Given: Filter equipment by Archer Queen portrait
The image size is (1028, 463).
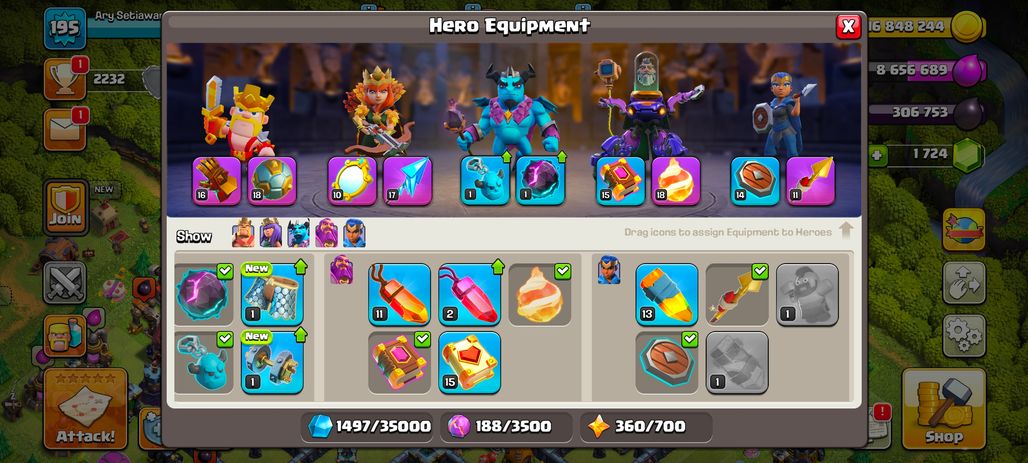Looking at the screenshot, I should tap(271, 233).
